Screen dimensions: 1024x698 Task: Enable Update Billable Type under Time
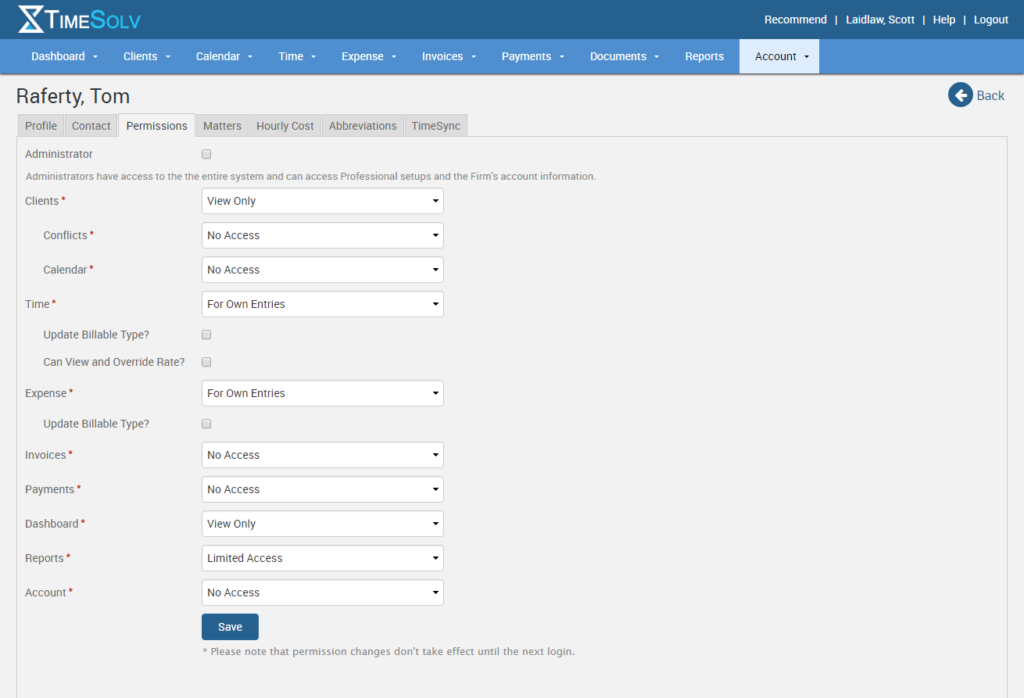pos(206,334)
